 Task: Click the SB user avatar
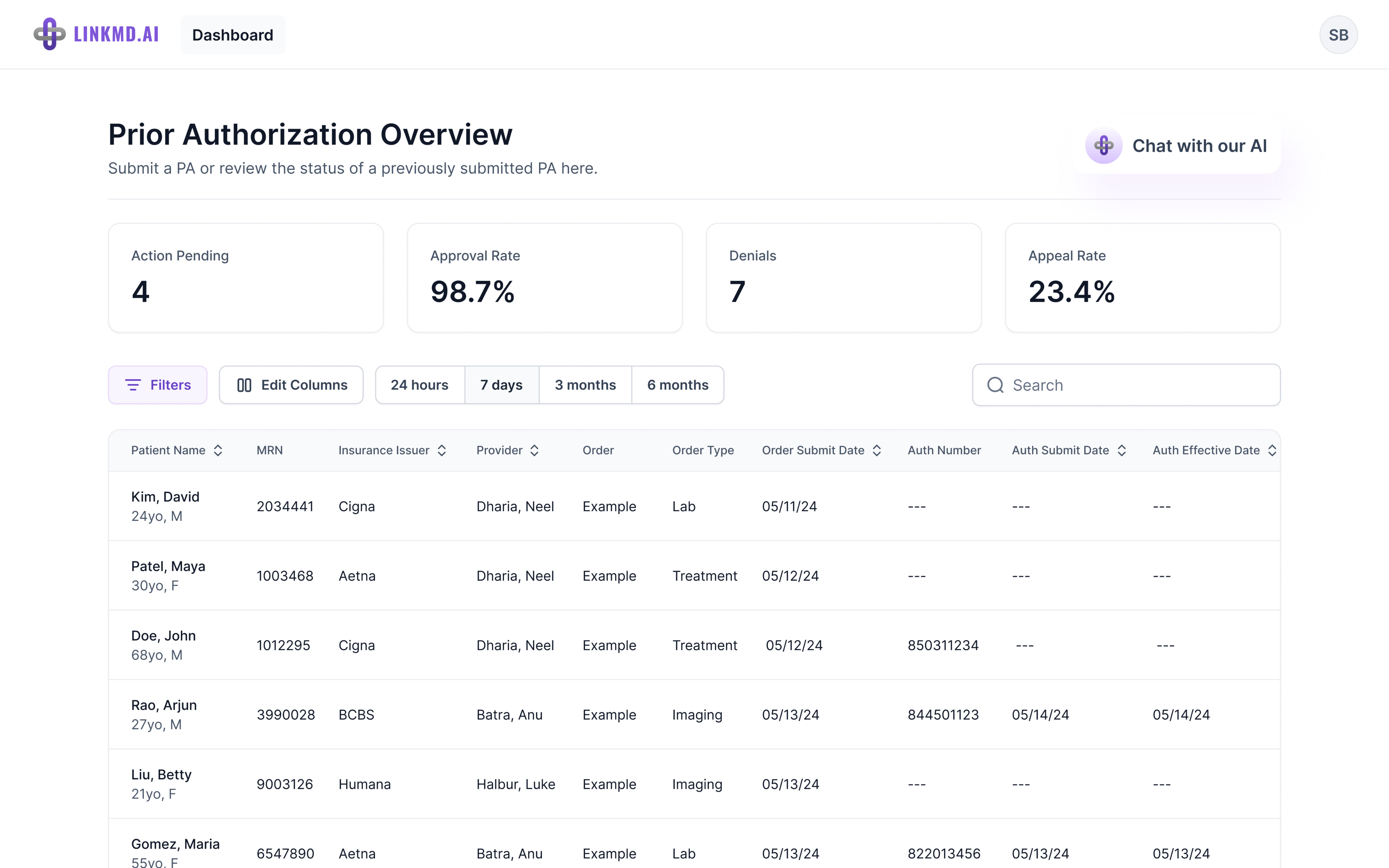tap(1338, 35)
